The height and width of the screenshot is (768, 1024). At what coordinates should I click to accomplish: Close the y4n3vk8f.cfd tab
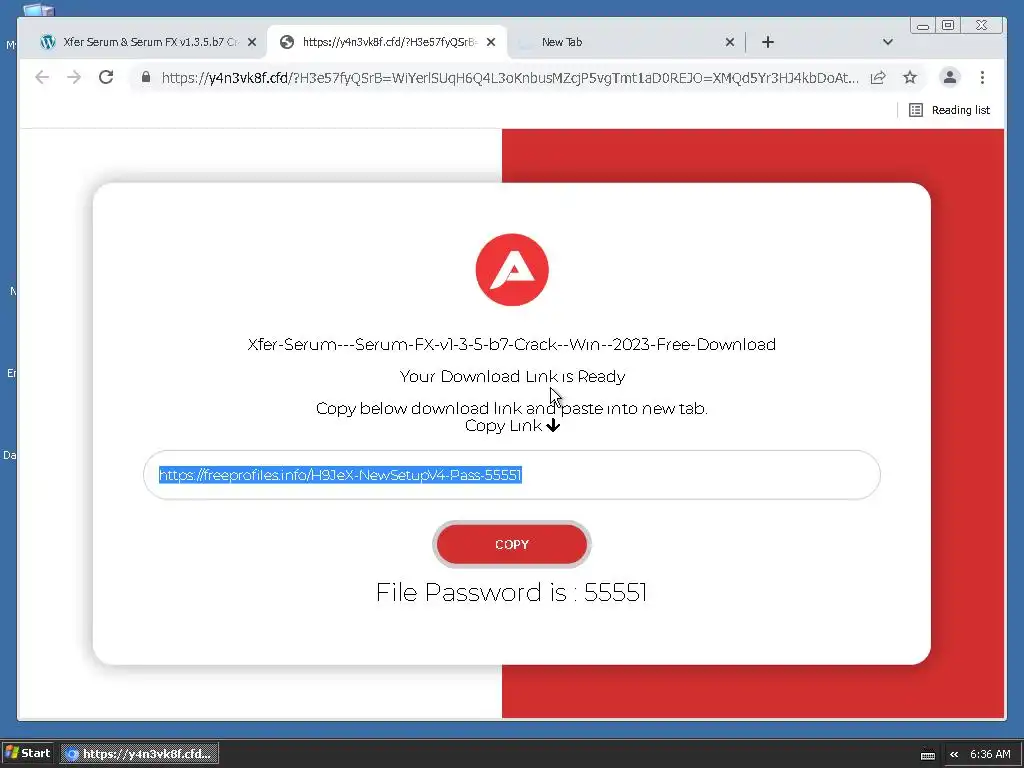pyautogui.click(x=491, y=42)
